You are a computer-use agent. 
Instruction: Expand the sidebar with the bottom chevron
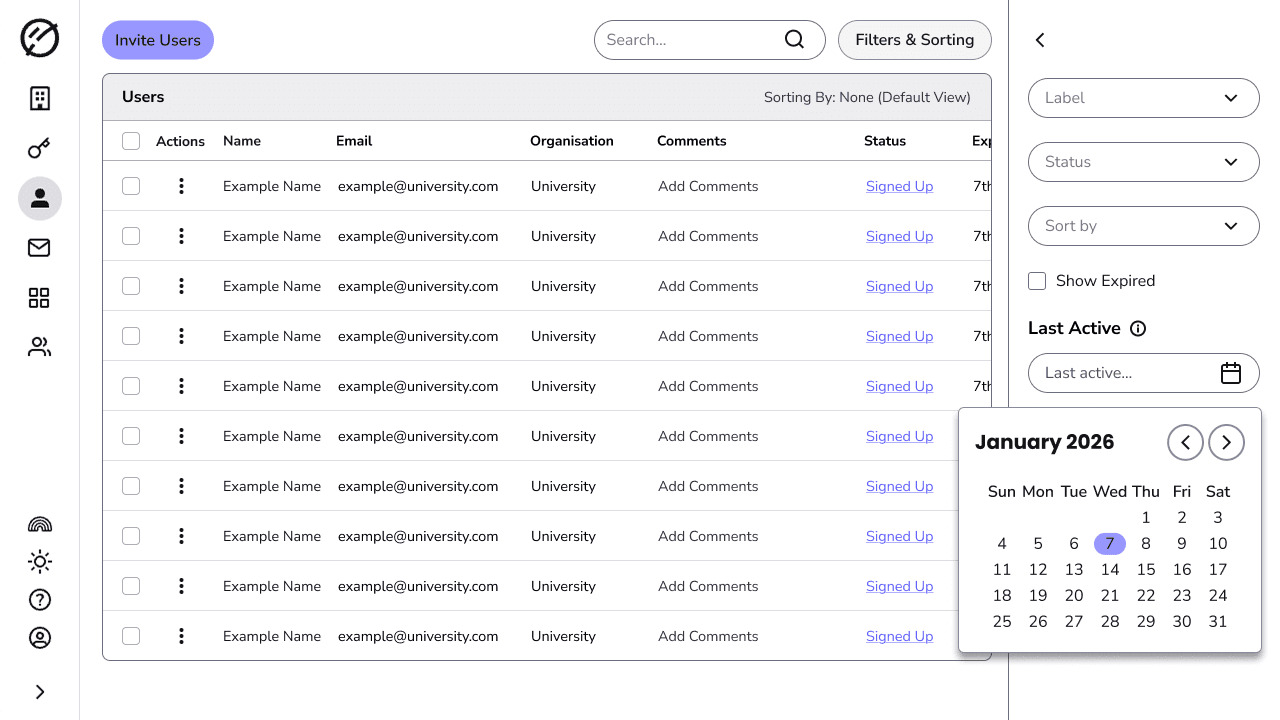(40, 692)
